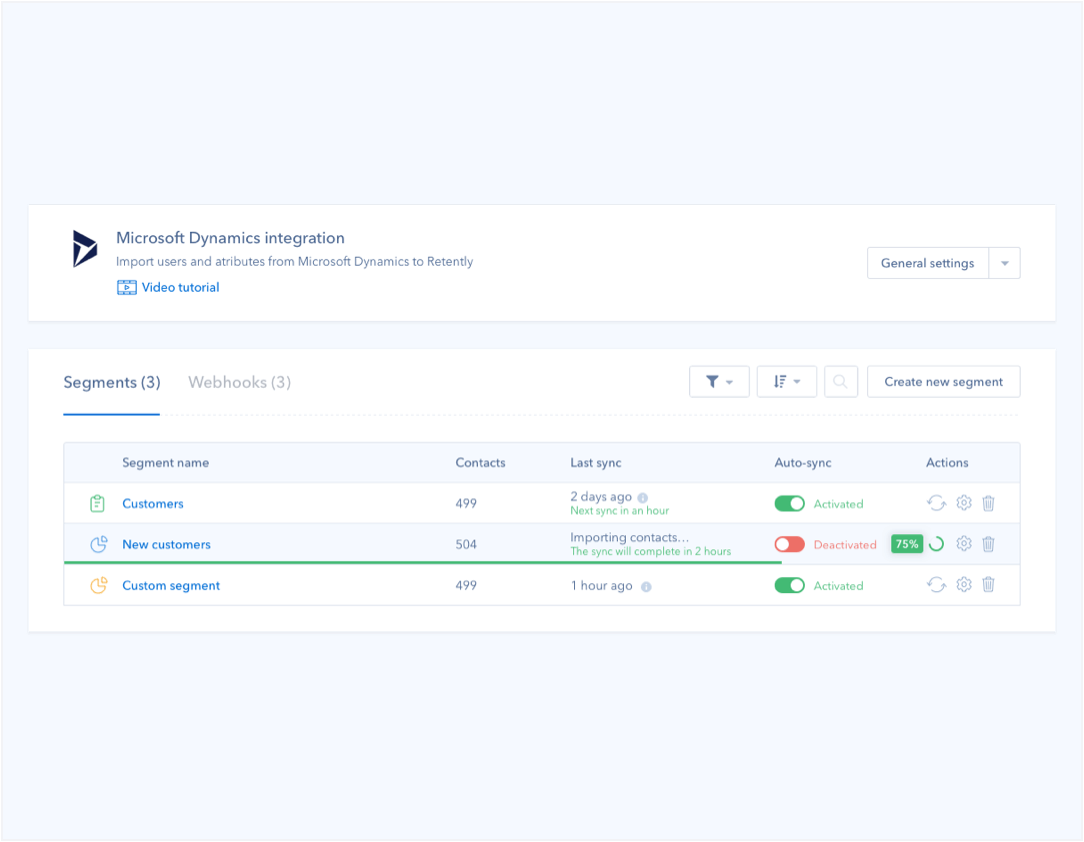Toggle auto-sync for Customers segment
The image size is (1084, 842).
tap(789, 503)
